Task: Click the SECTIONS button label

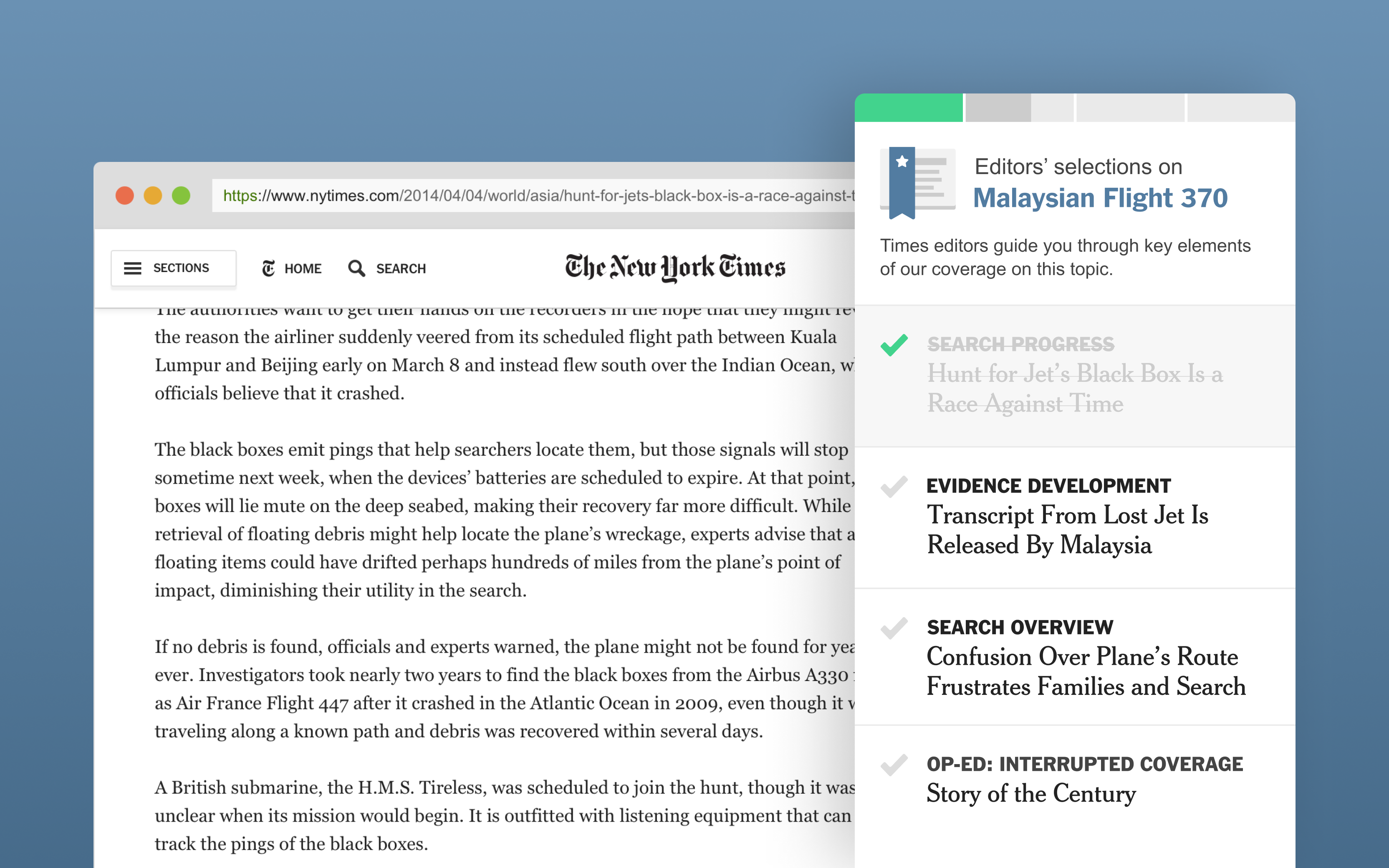Action: [181, 268]
